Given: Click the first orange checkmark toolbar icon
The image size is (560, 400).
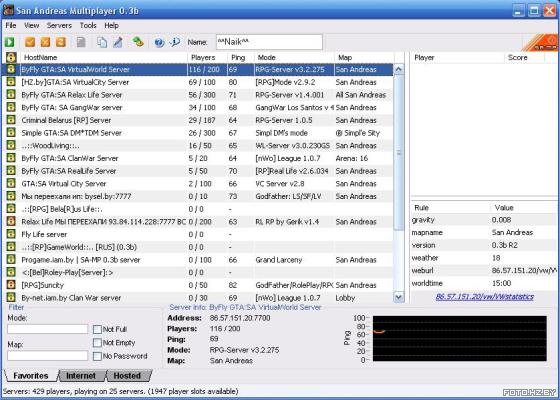Looking at the screenshot, I should [x=30, y=42].
